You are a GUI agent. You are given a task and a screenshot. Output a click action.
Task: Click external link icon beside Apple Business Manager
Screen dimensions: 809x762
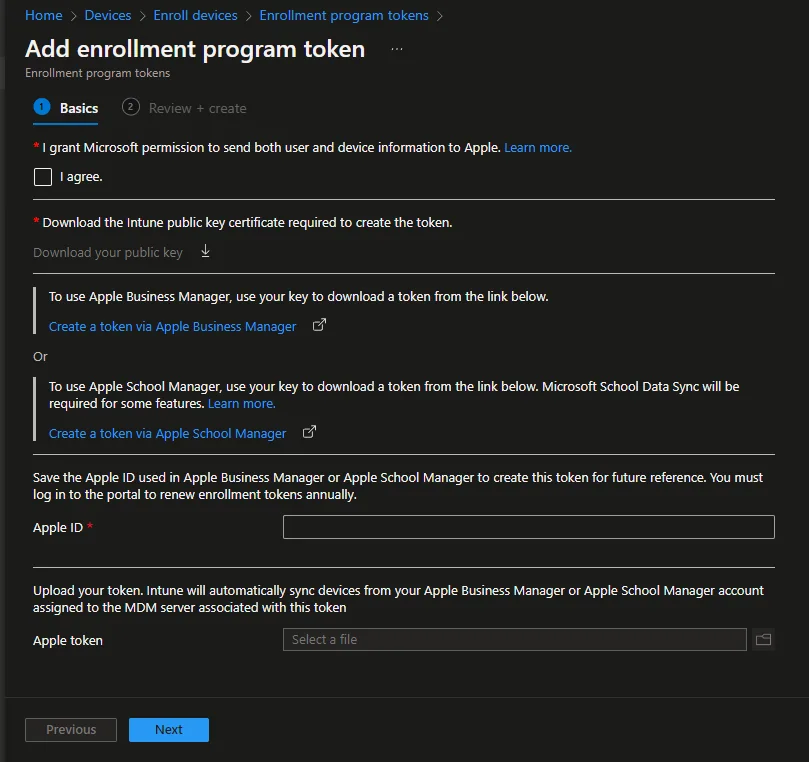tap(319, 325)
